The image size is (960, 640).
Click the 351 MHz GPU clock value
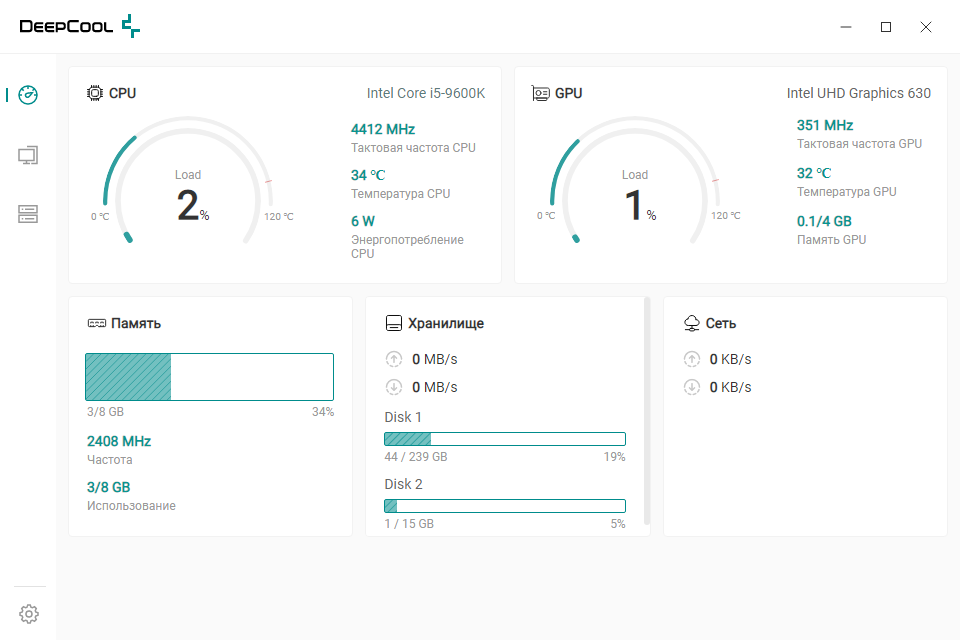(x=825, y=125)
